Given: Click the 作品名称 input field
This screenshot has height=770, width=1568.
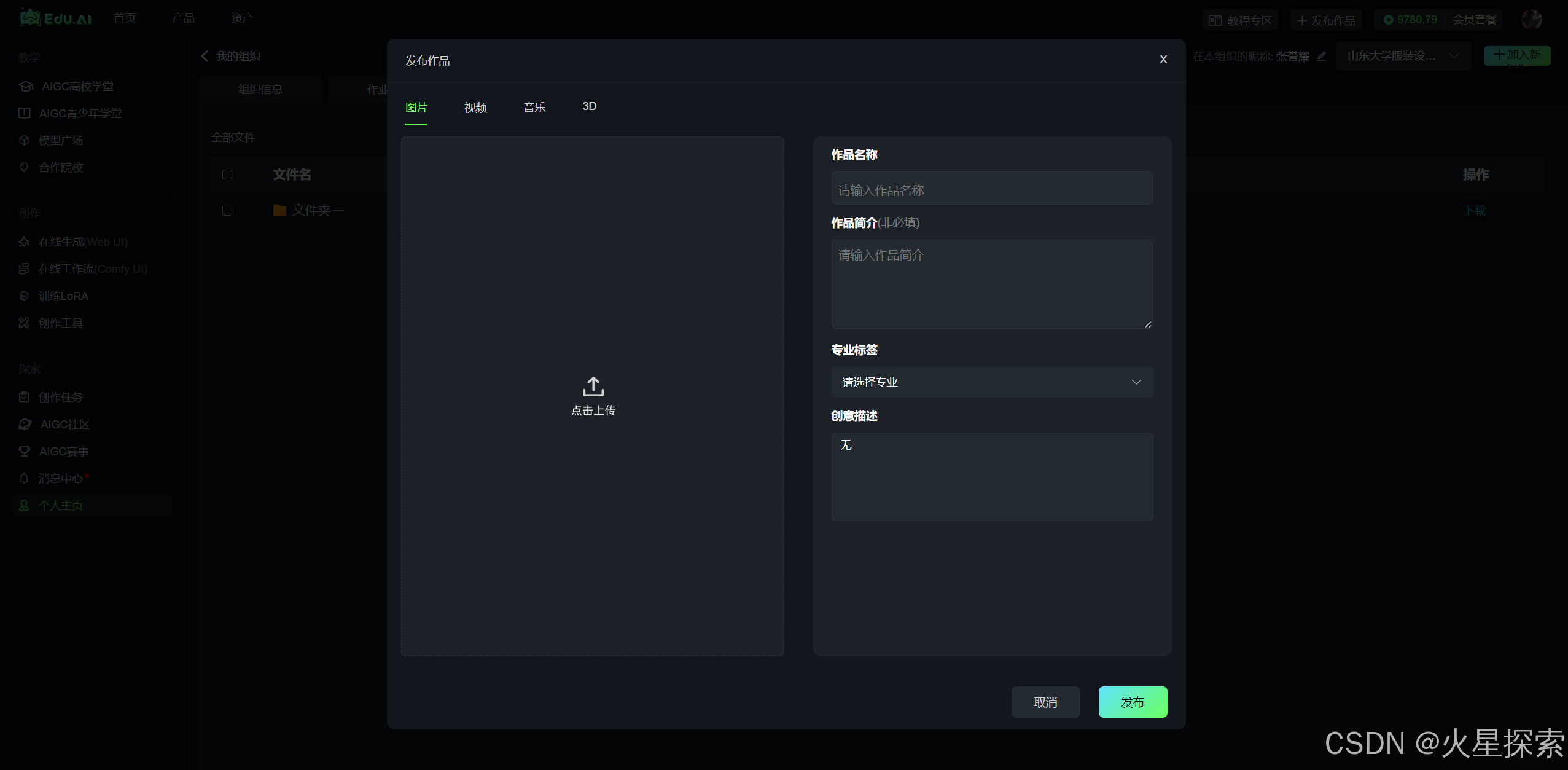Looking at the screenshot, I should click(991, 189).
